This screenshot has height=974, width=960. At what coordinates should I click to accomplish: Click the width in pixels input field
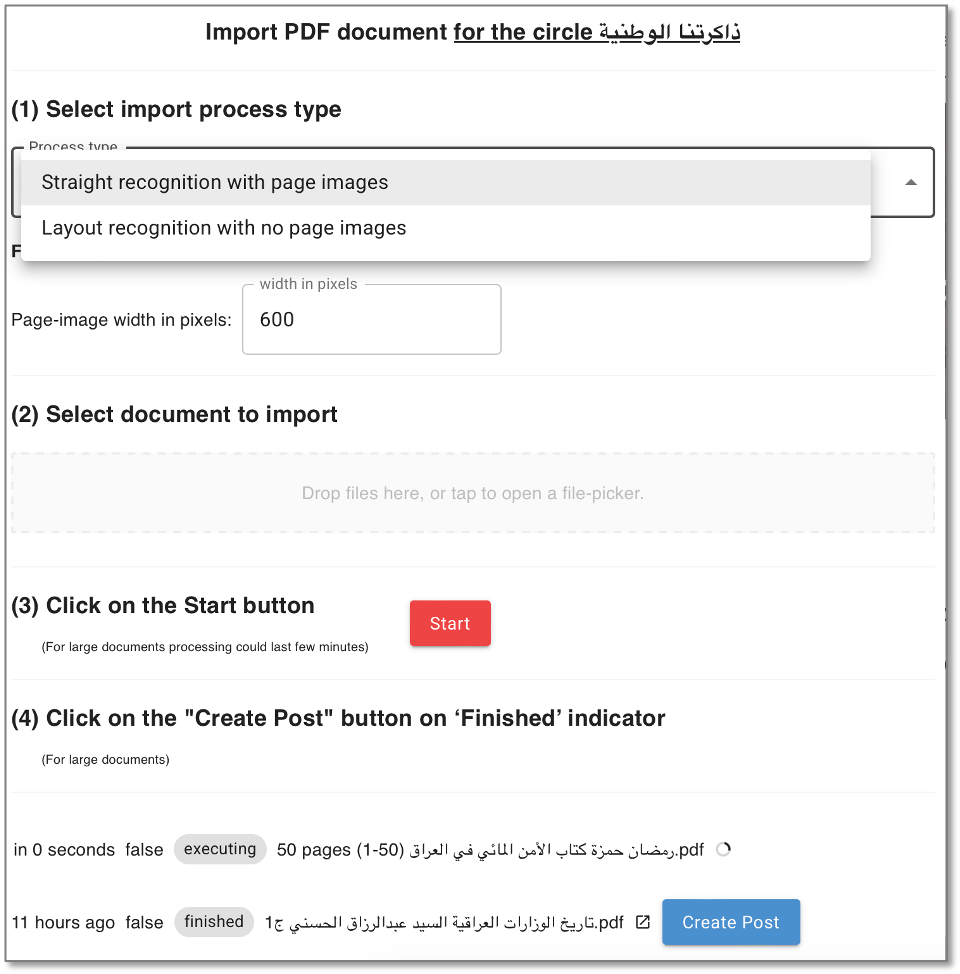click(x=371, y=320)
